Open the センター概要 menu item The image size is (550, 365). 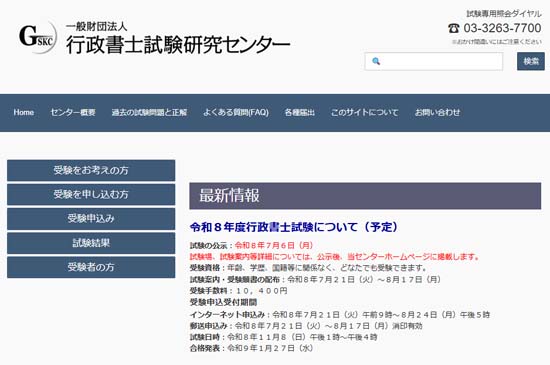coord(73,113)
